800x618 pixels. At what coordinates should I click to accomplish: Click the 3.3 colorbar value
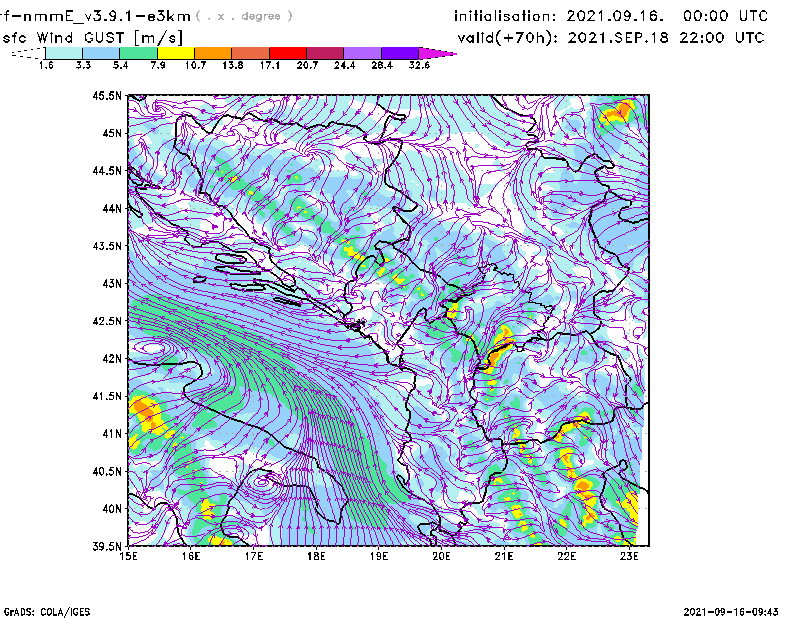tap(83, 65)
